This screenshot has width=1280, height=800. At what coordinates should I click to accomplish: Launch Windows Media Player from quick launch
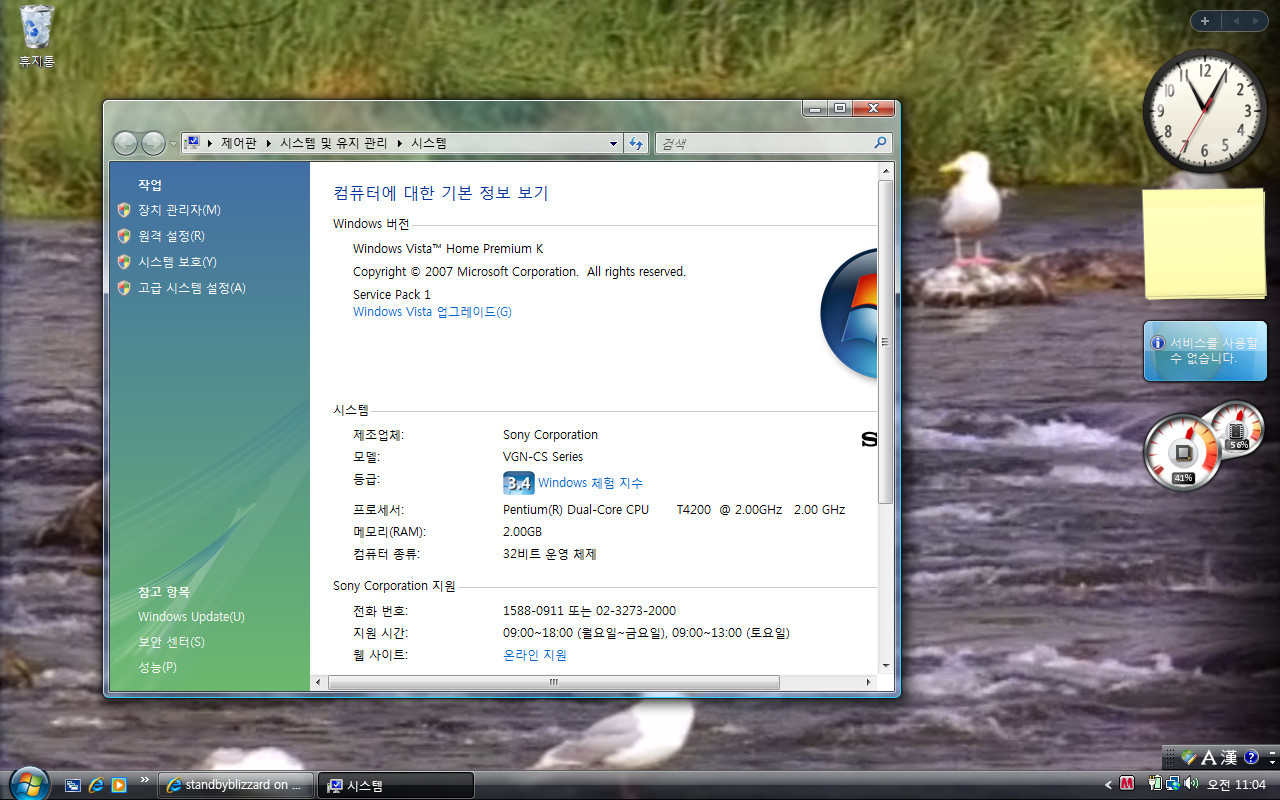click(x=119, y=785)
